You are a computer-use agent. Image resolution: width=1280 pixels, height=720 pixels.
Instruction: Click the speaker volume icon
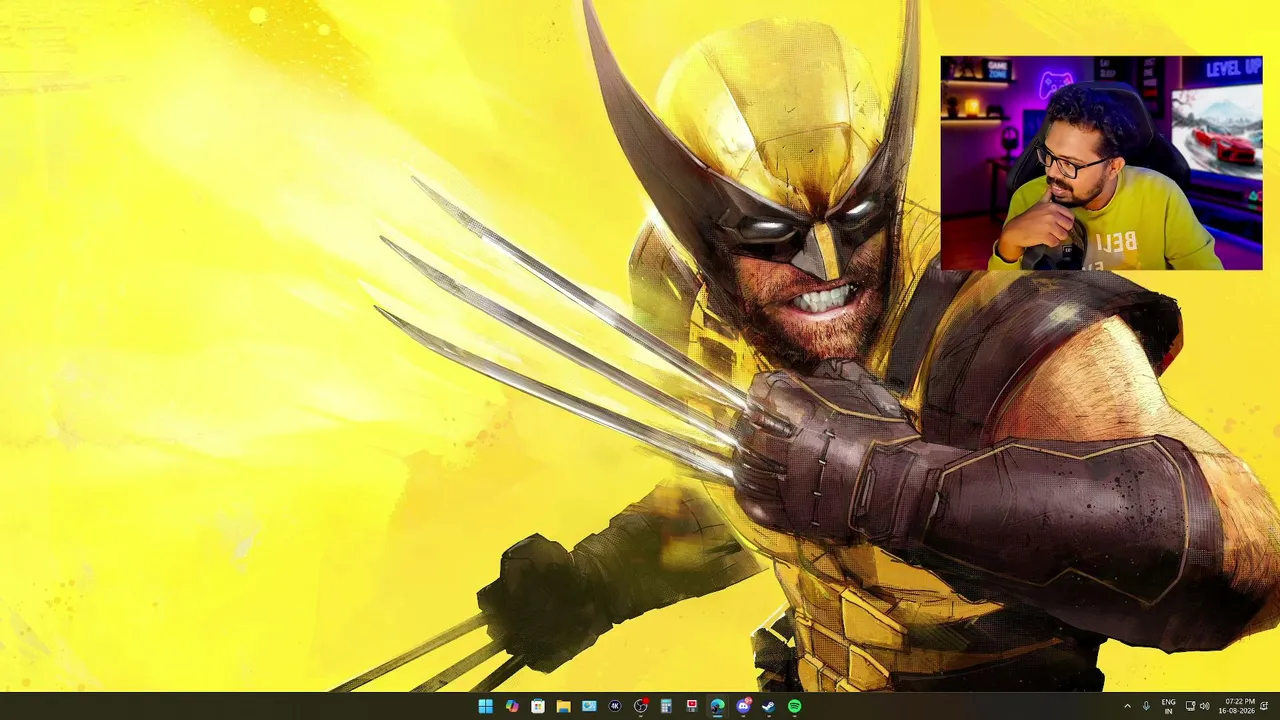click(1204, 706)
